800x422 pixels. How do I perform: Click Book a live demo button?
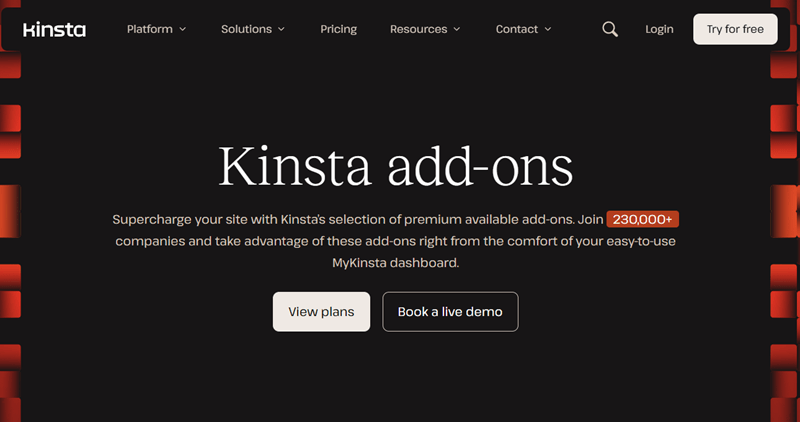tap(451, 312)
